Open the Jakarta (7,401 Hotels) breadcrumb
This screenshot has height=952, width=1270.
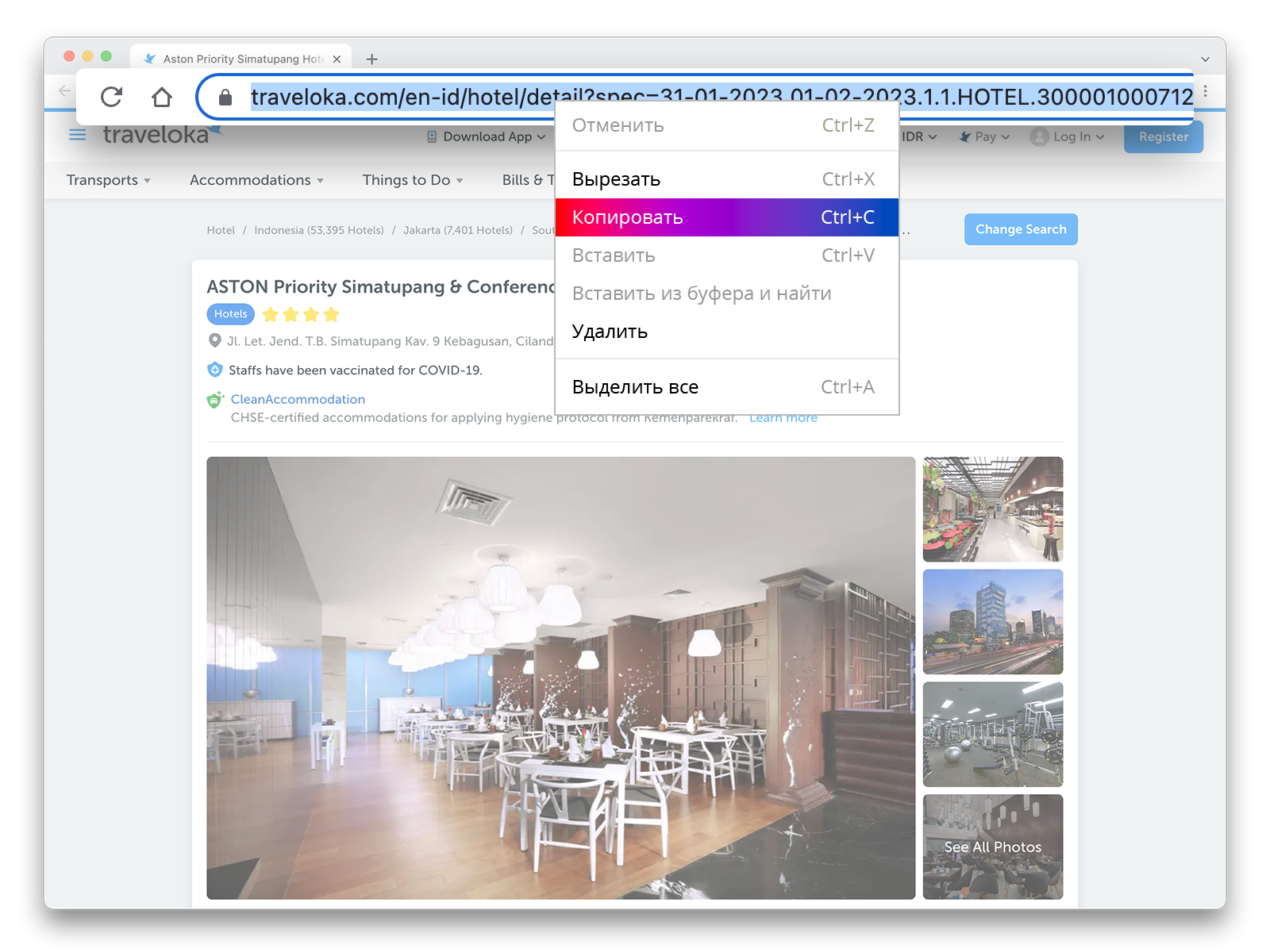click(x=458, y=230)
